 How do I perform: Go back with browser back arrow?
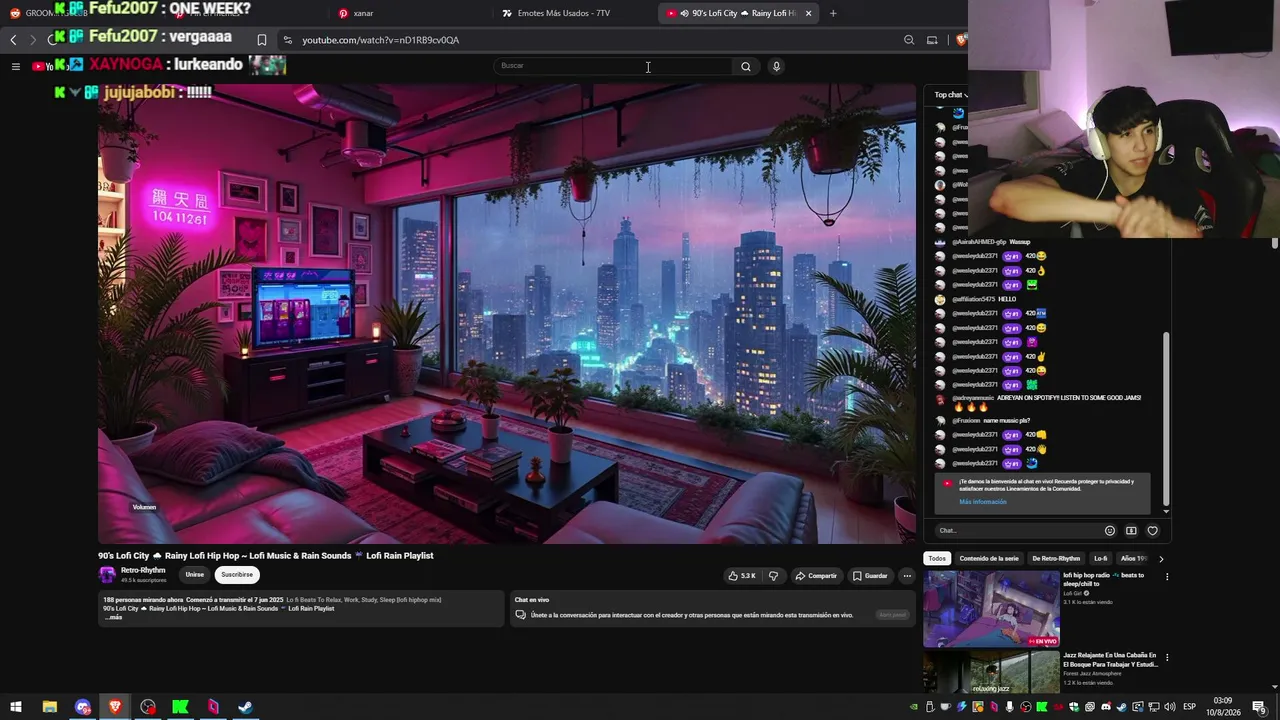13,40
